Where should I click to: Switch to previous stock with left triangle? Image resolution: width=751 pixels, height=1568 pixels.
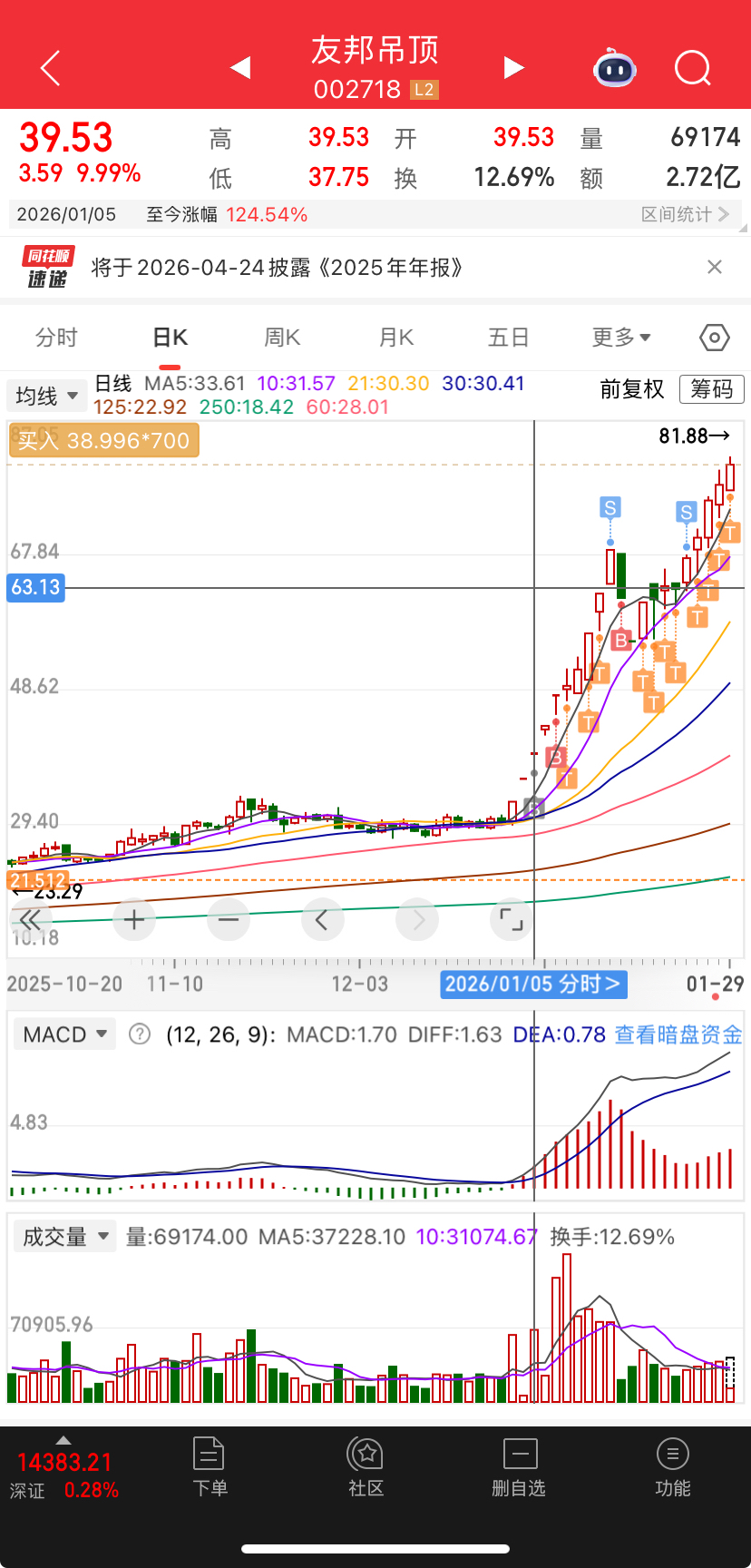[240, 67]
